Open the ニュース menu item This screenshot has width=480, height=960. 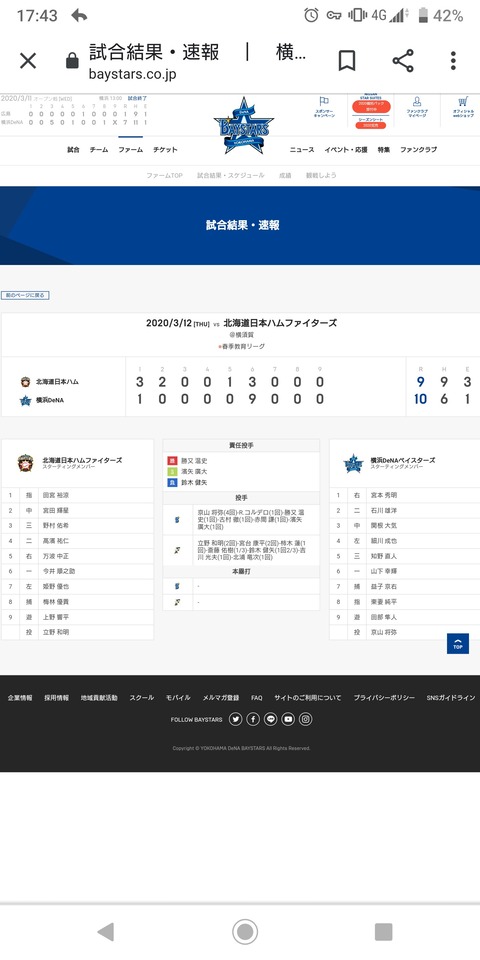(302, 149)
